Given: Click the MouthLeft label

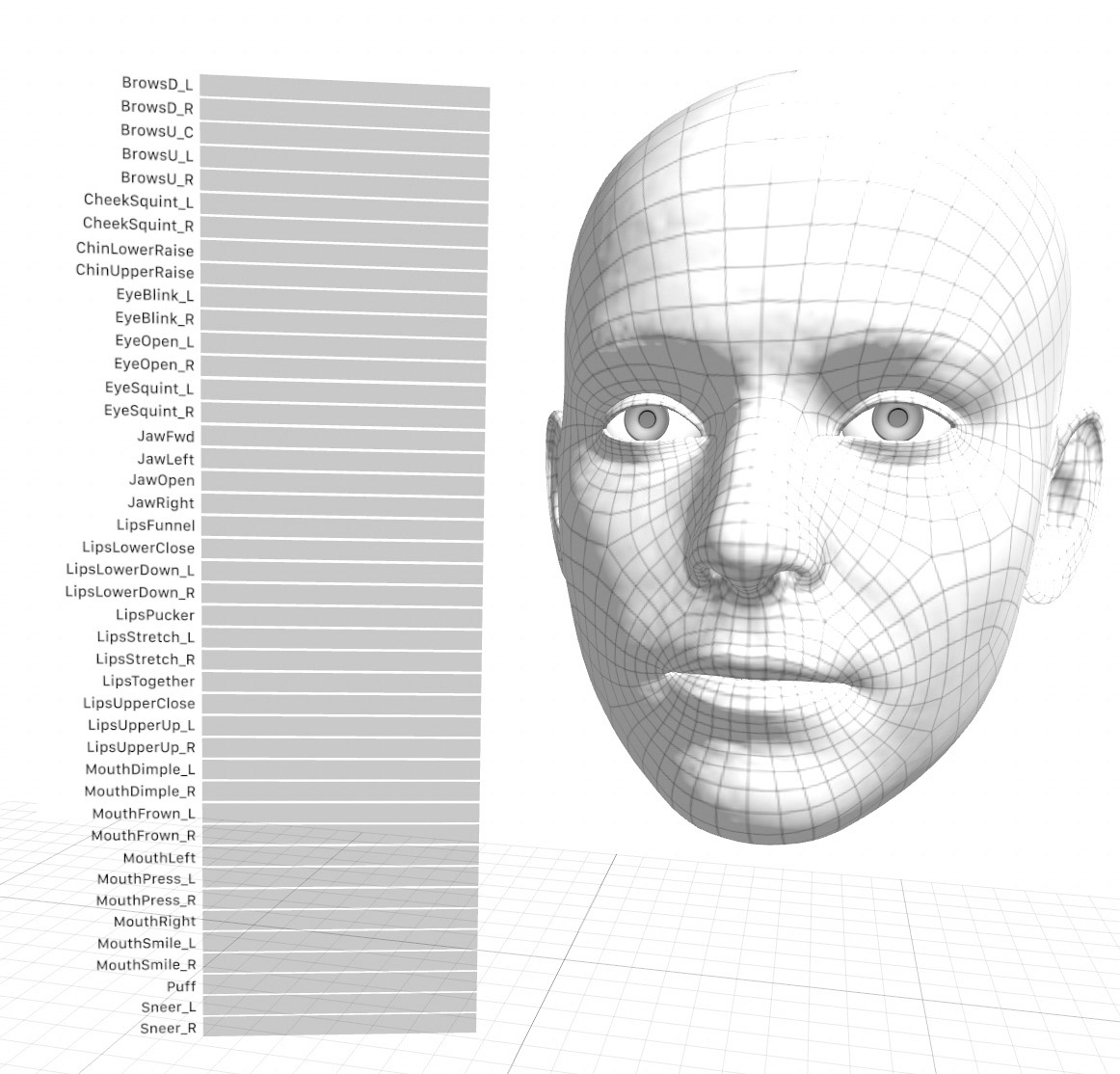Looking at the screenshot, I should [x=159, y=857].
